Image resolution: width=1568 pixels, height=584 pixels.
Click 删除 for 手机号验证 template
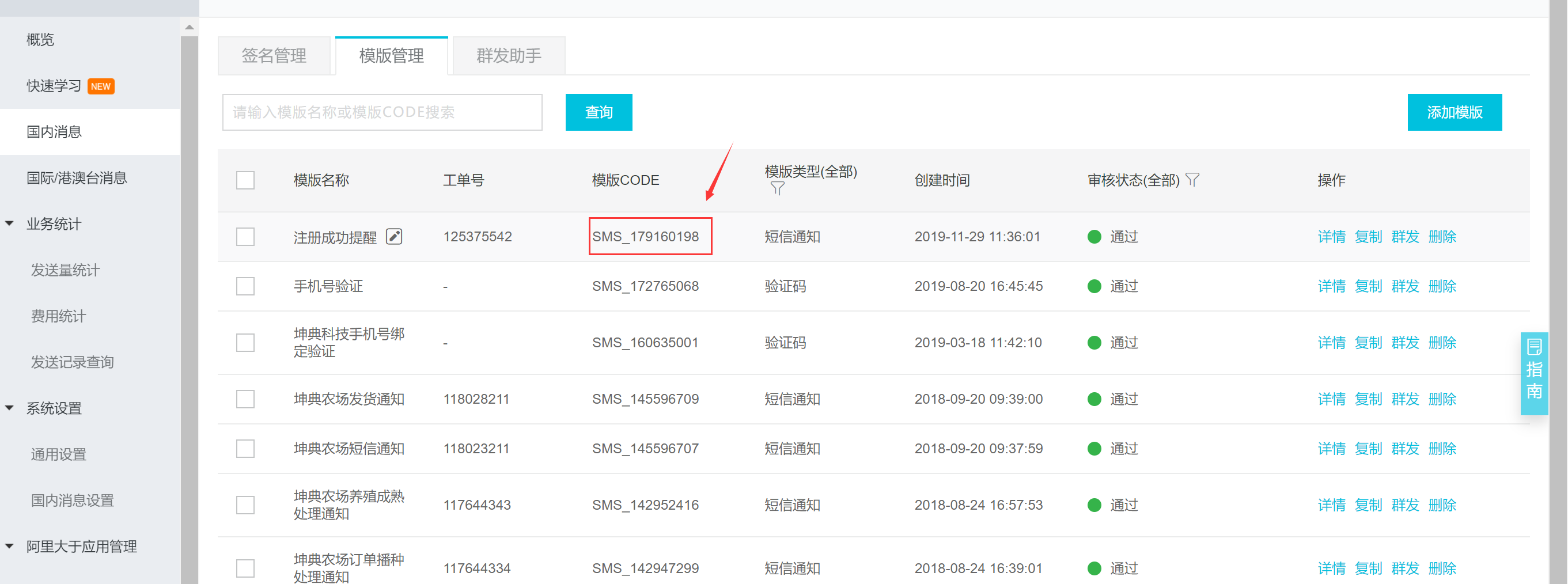[x=1442, y=286]
